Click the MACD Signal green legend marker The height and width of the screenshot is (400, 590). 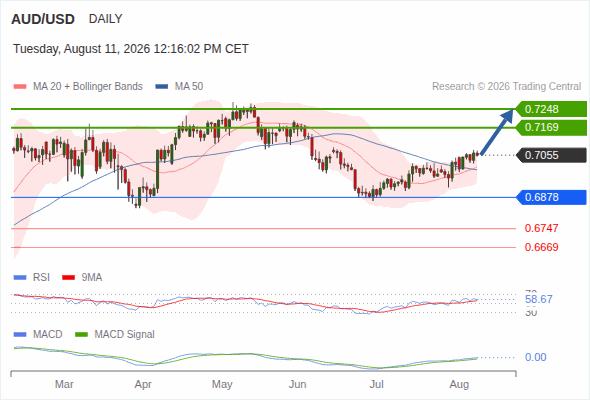tap(81, 335)
